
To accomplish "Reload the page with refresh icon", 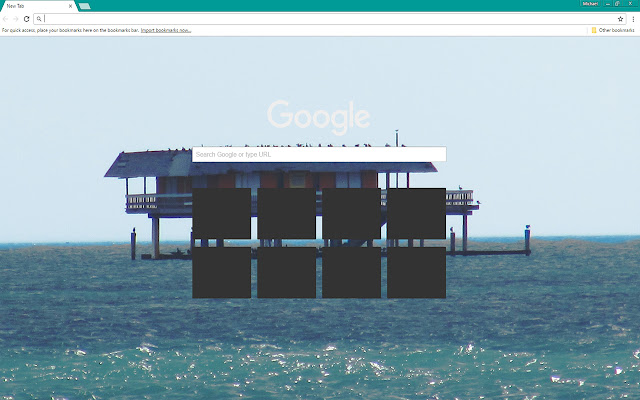I will (x=26, y=19).
